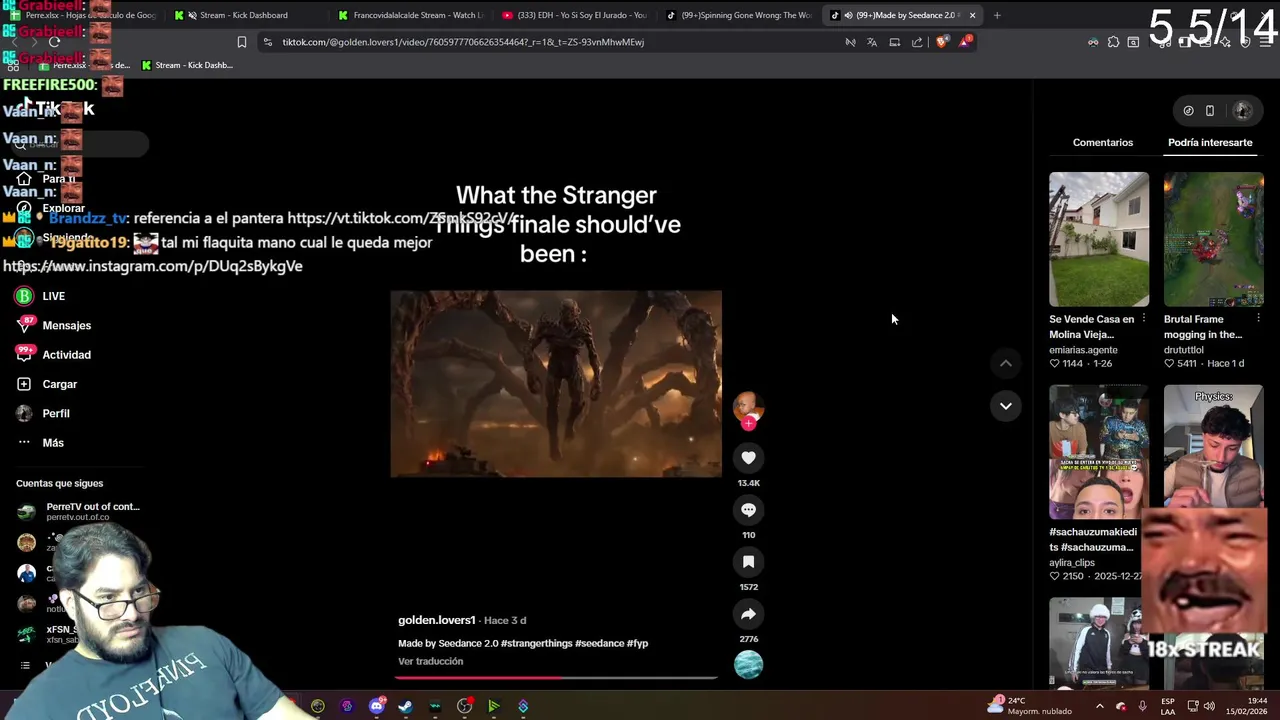Open the translate page icon in address bar
Screen dimensions: 1280x720
click(x=872, y=42)
